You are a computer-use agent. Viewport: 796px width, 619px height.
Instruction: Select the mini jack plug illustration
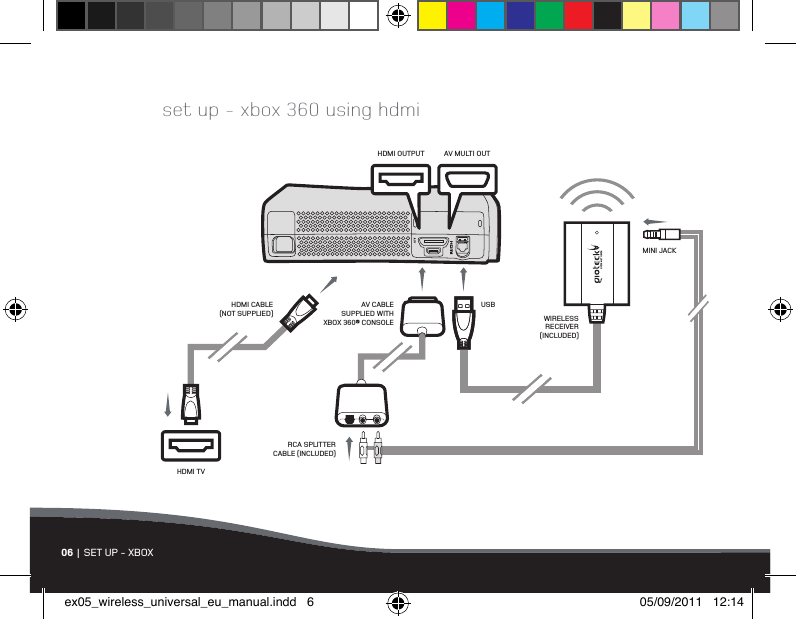(x=661, y=234)
